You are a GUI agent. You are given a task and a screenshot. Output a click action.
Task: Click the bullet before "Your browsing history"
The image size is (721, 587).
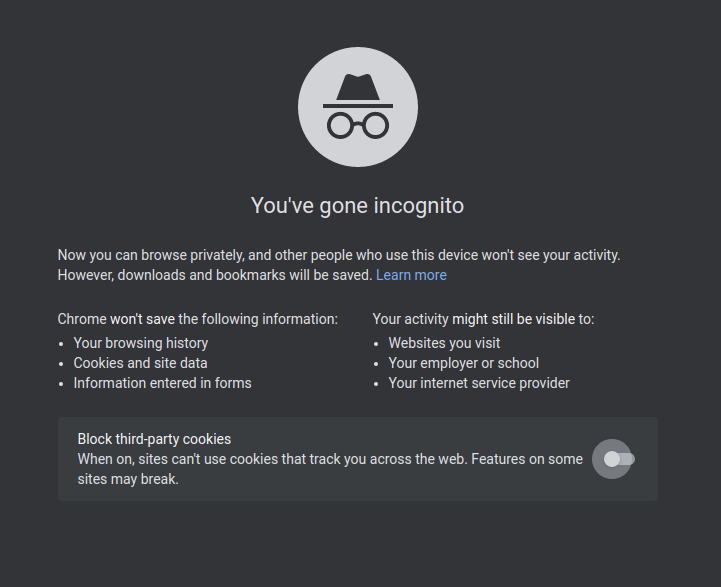(x=62, y=343)
